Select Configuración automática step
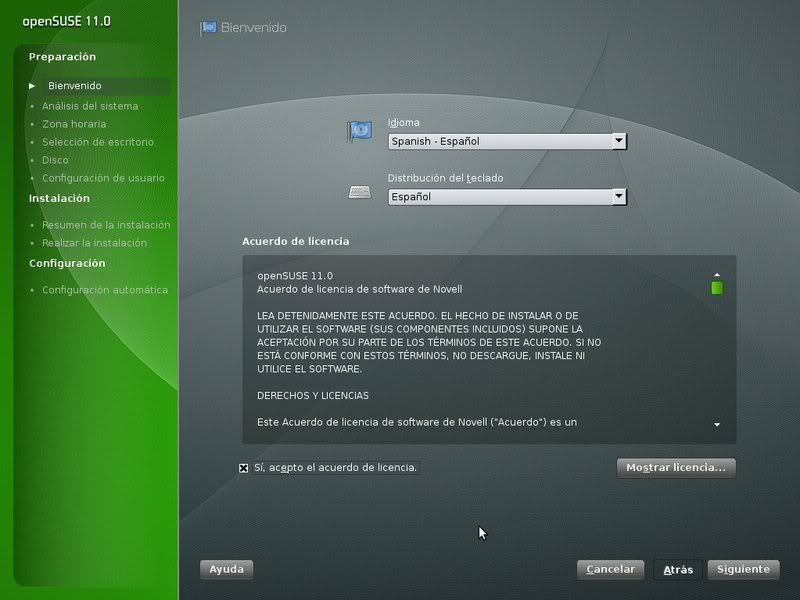This screenshot has height=600, width=800. [105, 290]
